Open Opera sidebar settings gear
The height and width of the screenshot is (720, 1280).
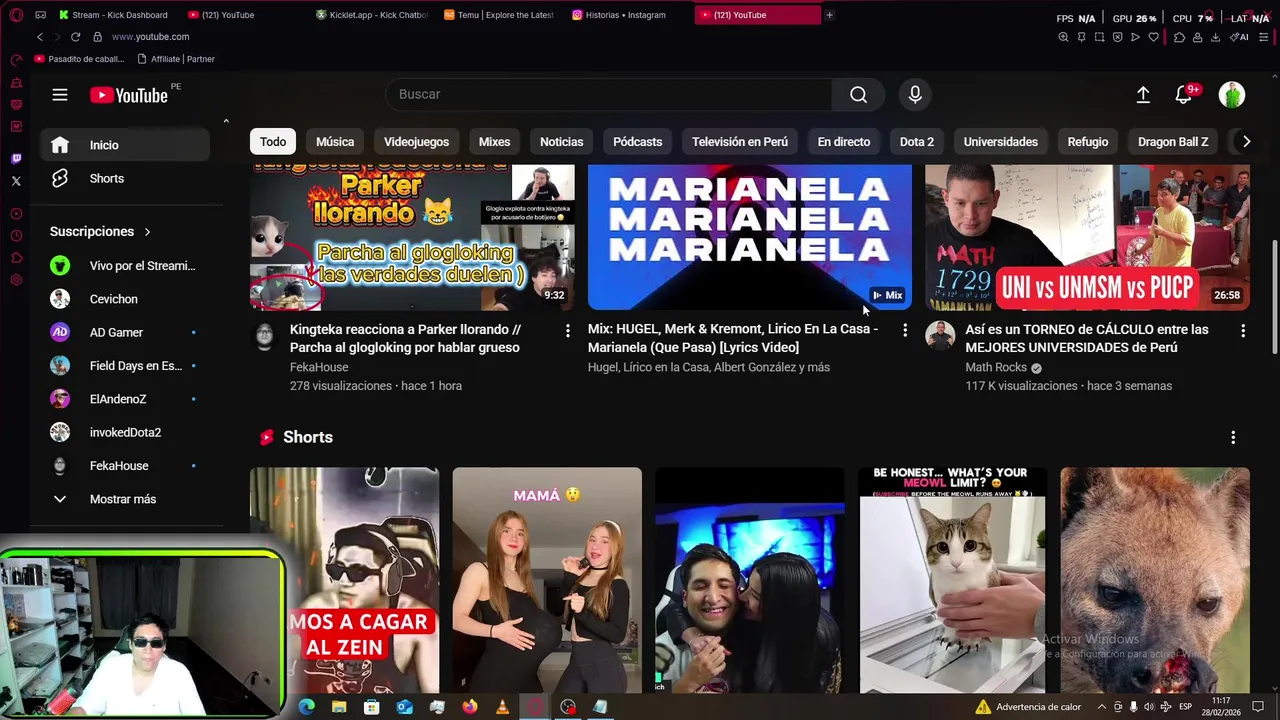(x=16, y=280)
